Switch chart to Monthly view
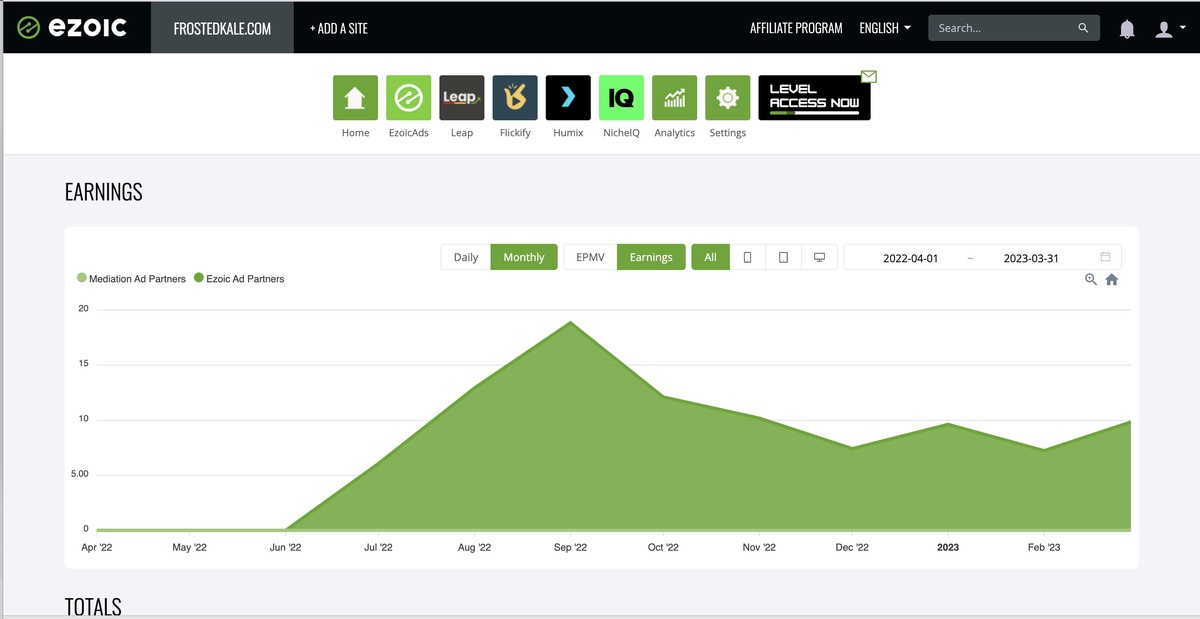 (524, 257)
